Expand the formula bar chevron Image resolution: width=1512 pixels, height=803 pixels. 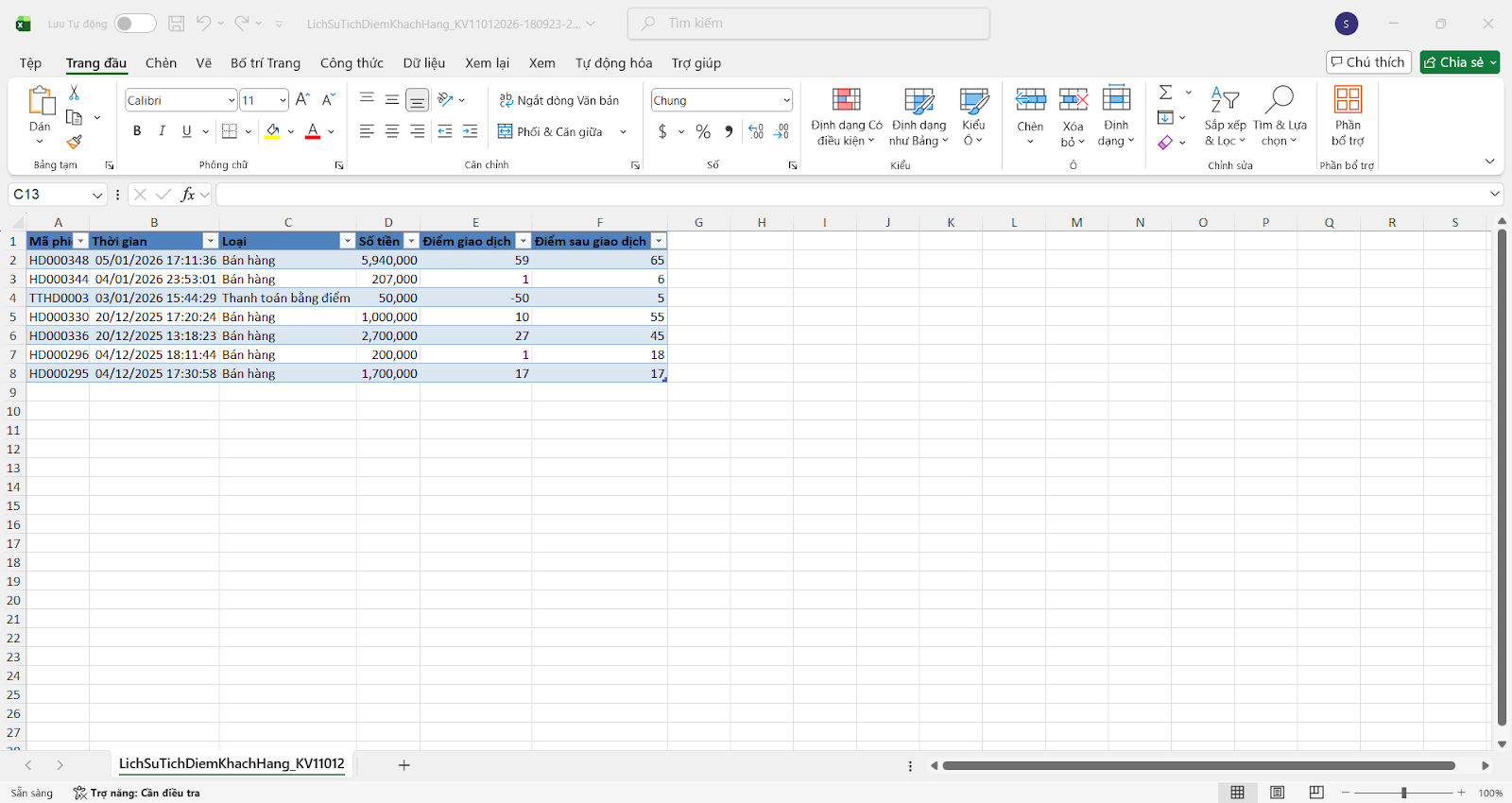tap(1494, 194)
